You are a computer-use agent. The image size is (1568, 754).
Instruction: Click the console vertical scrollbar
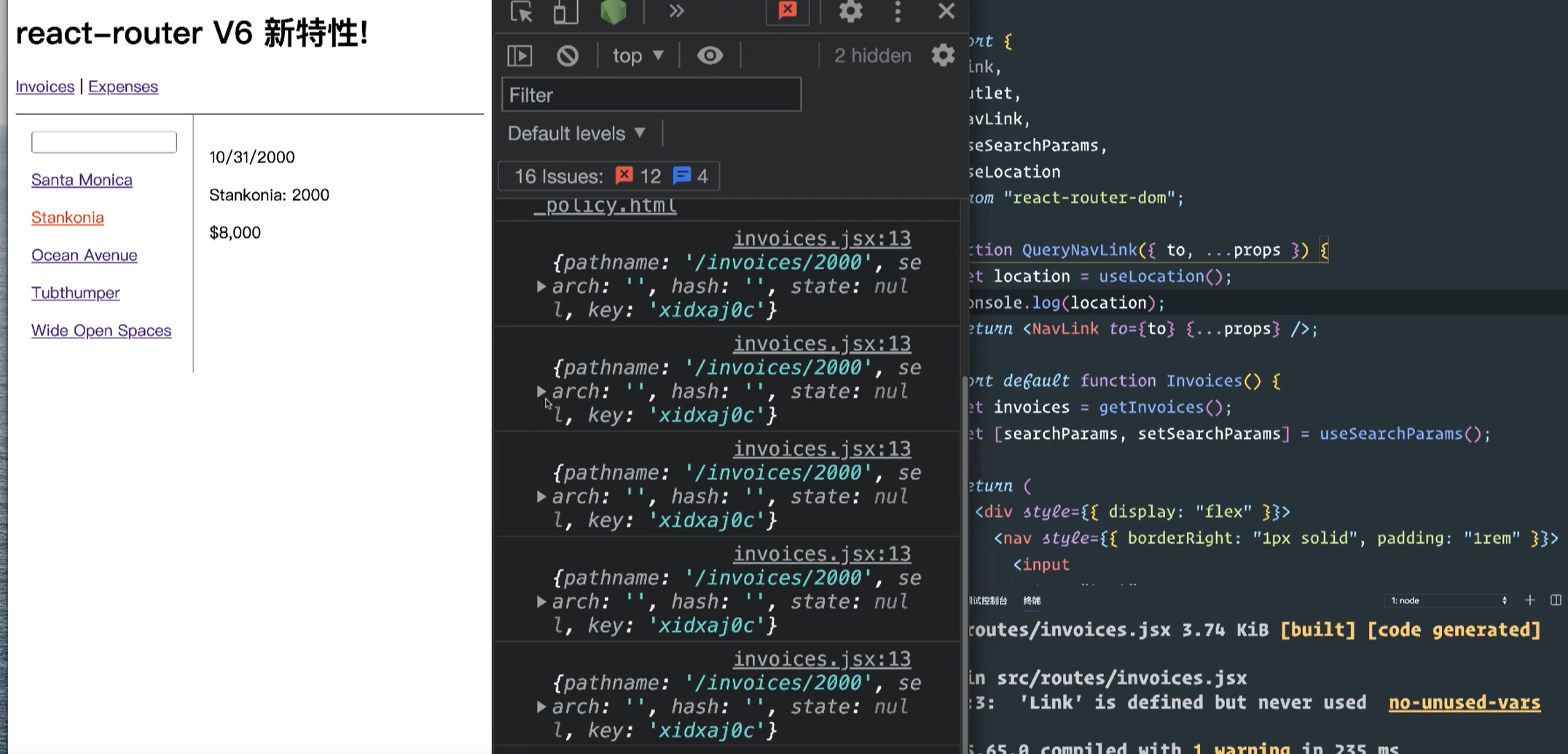click(965, 565)
